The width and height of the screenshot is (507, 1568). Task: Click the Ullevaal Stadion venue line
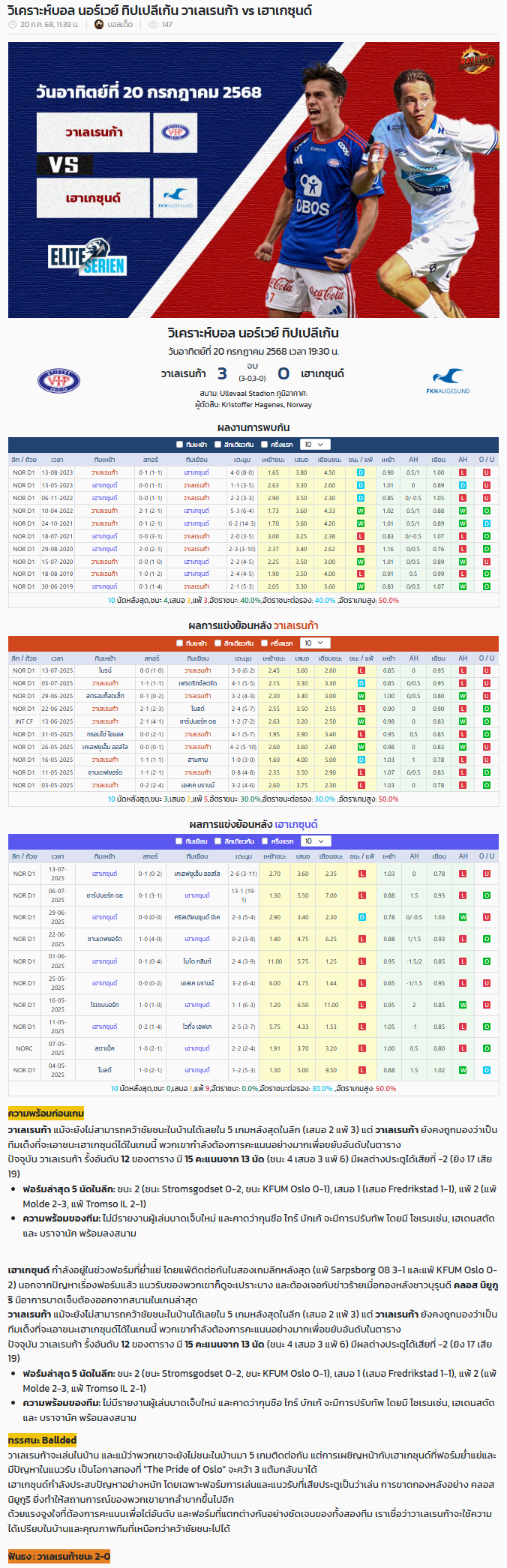(x=253, y=393)
